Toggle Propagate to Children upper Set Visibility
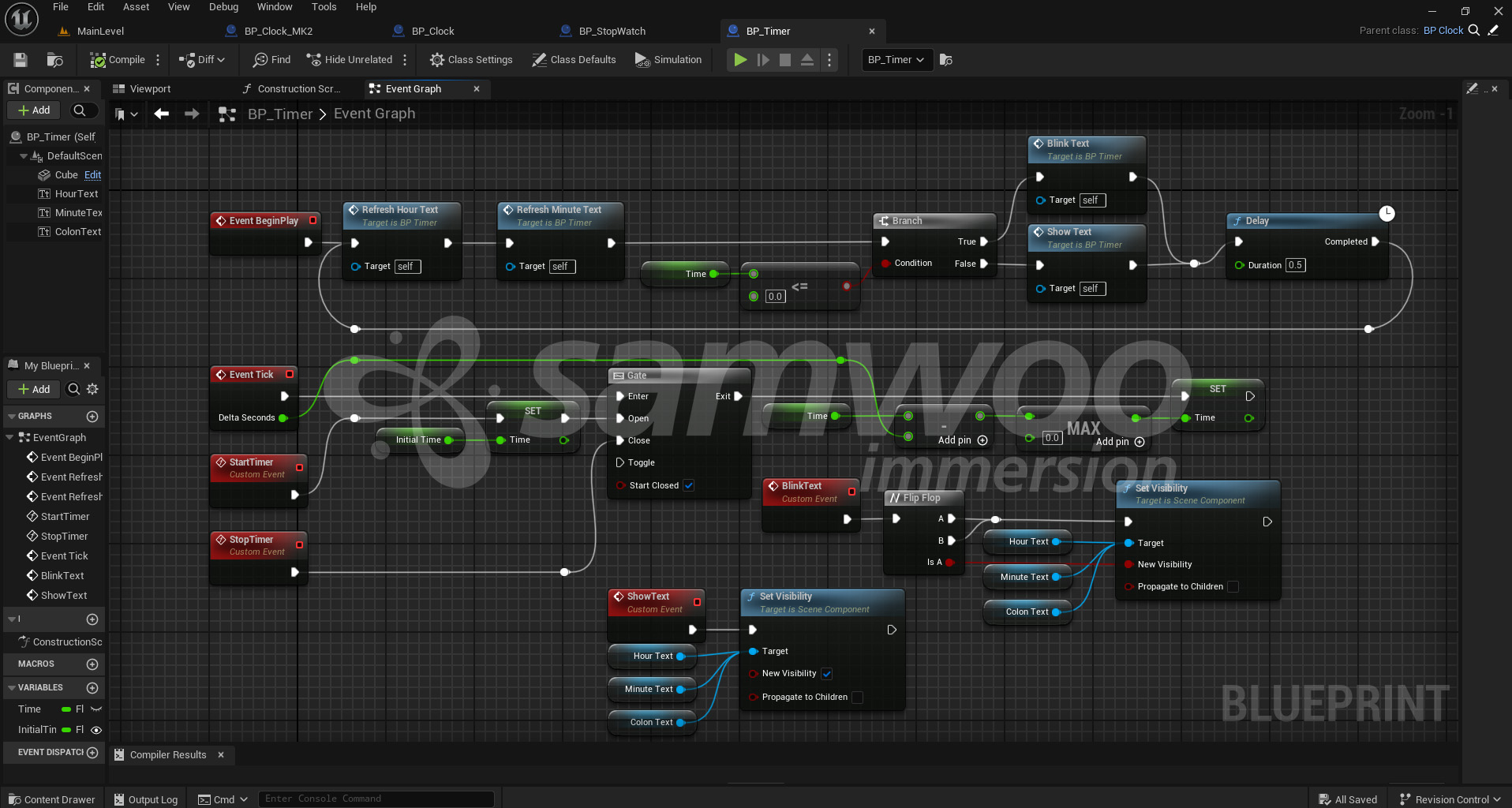This screenshot has height=808, width=1512. click(1233, 587)
